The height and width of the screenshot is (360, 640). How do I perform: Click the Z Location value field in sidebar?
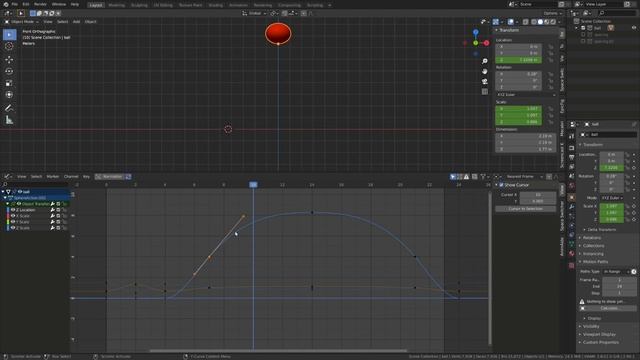(518, 60)
